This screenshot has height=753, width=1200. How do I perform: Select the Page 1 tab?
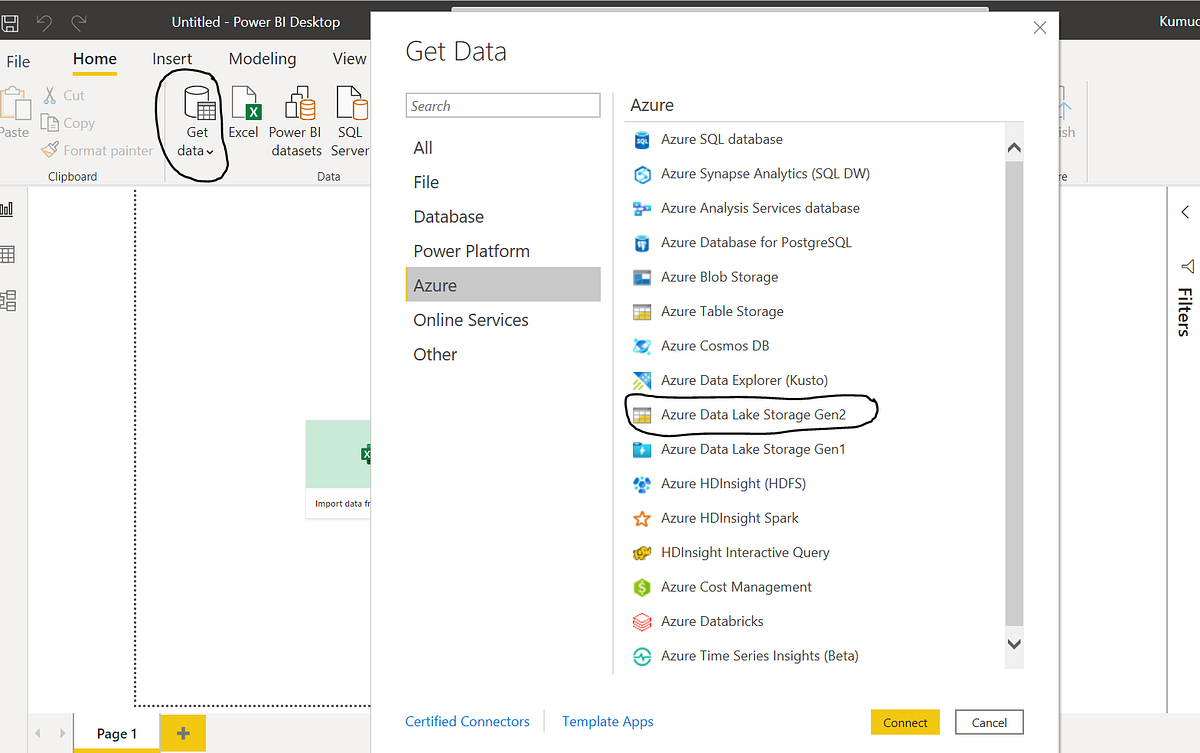[116, 733]
